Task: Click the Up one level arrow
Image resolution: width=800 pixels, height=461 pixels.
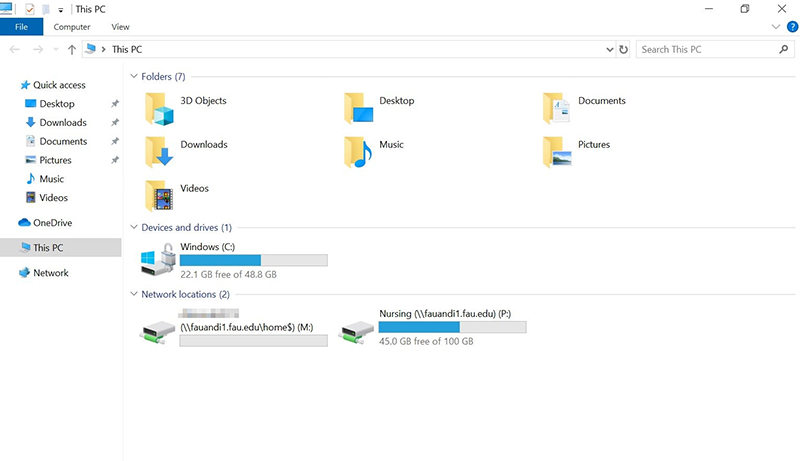Action: 72,49
